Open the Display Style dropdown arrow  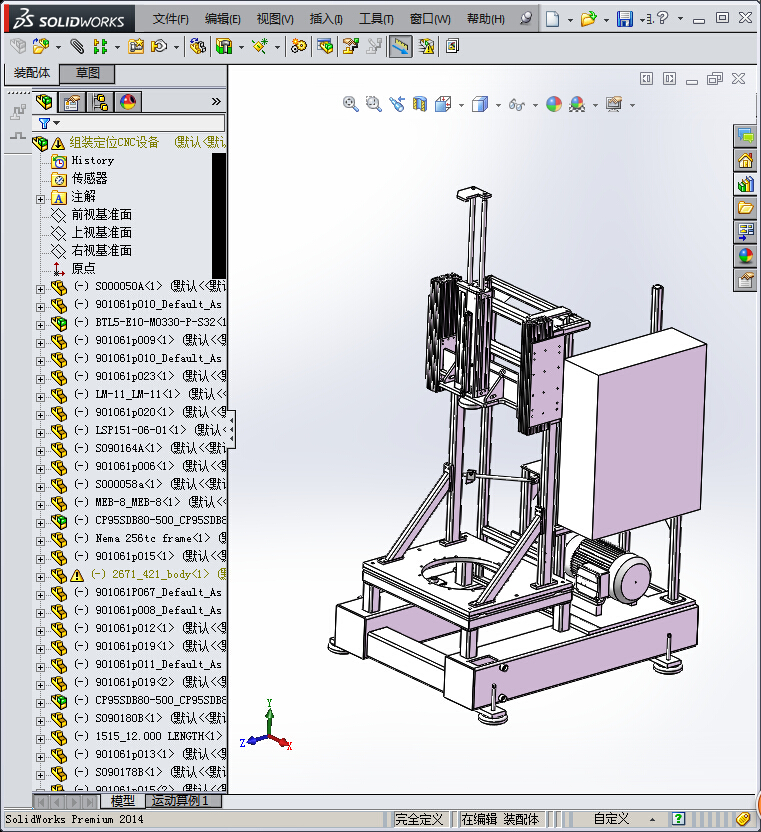click(498, 105)
